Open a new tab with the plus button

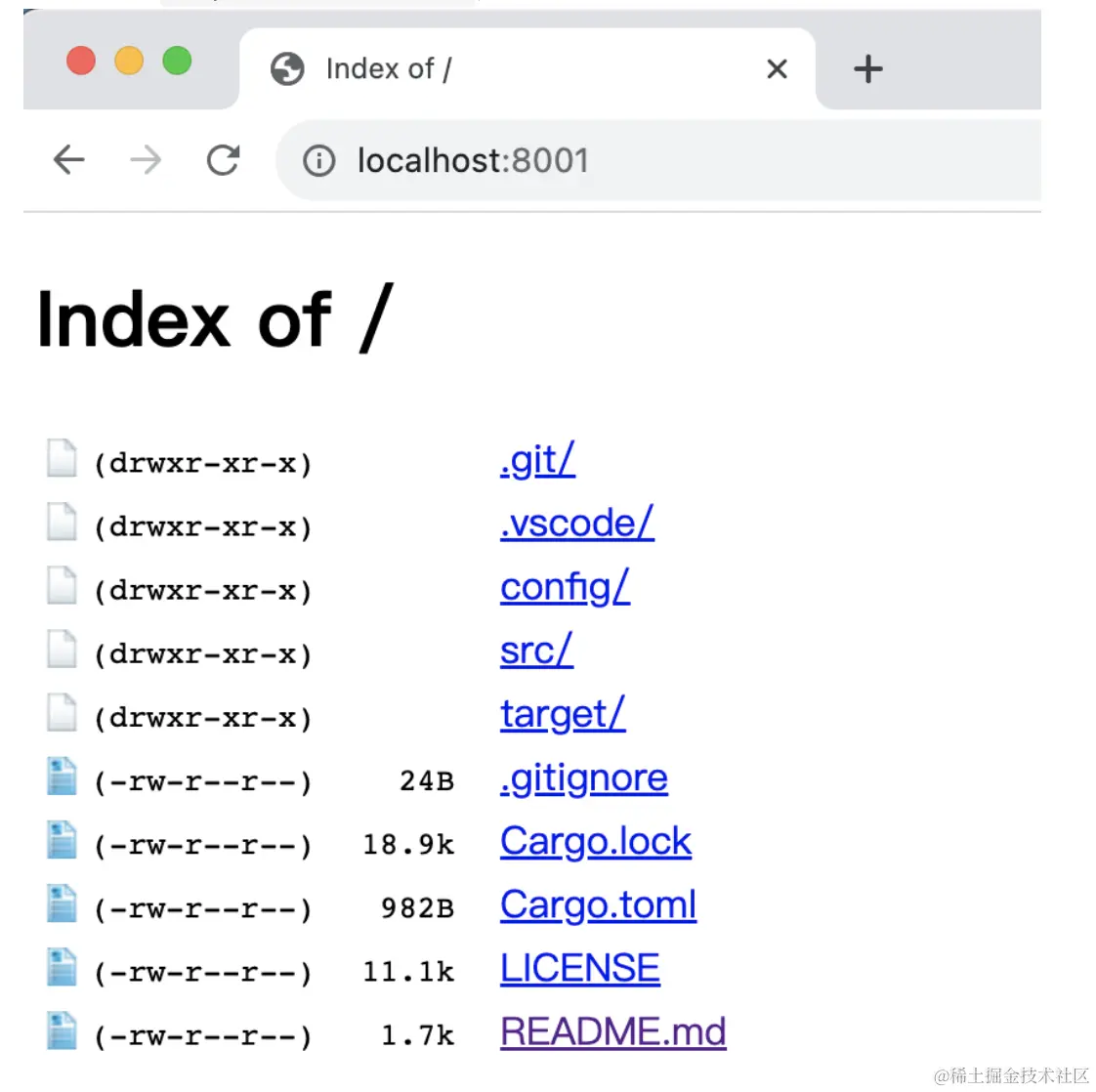pyautogui.click(x=867, y=69)
